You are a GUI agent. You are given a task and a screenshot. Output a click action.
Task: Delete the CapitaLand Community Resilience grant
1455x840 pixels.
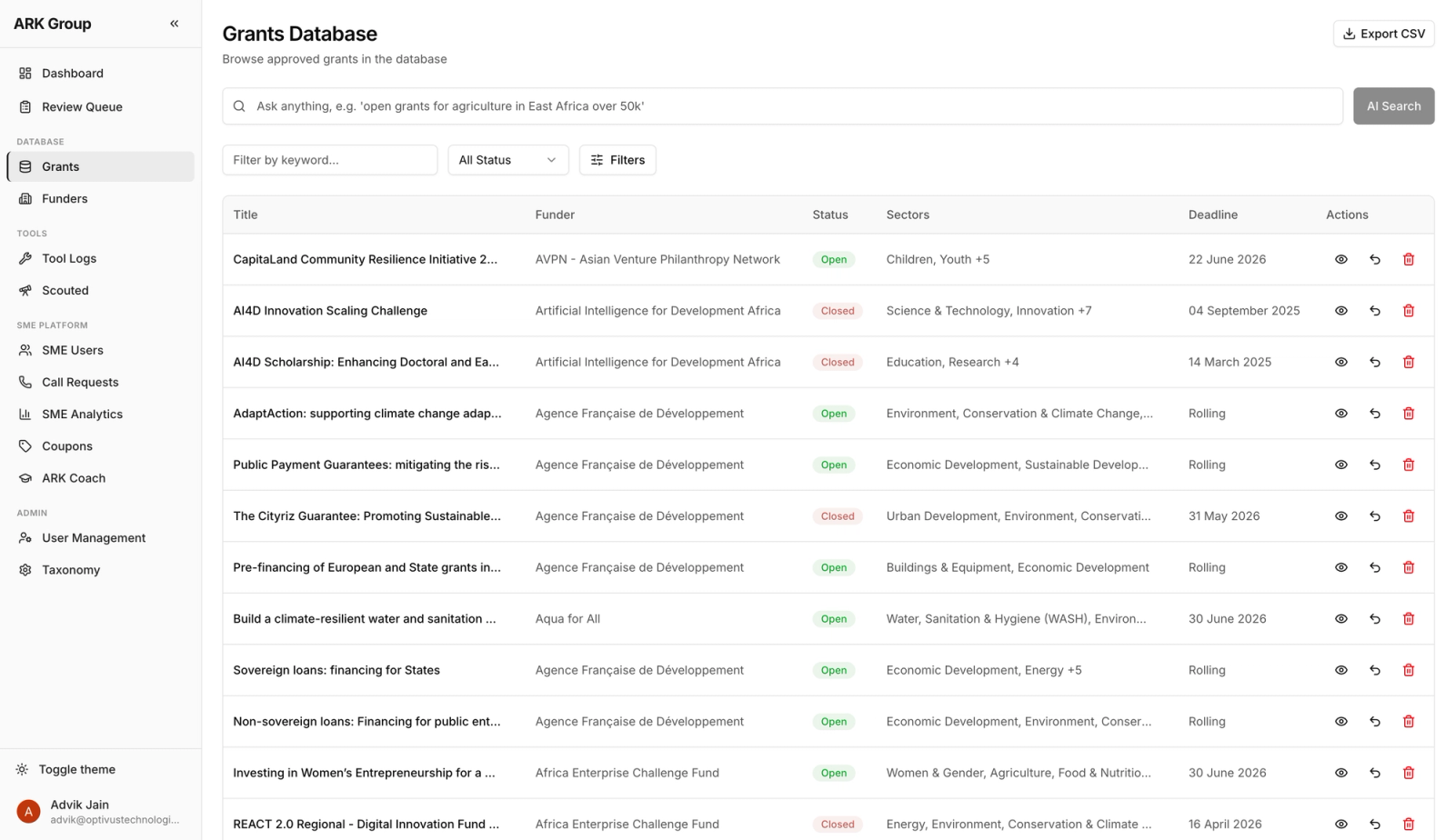pos(1408,259)
